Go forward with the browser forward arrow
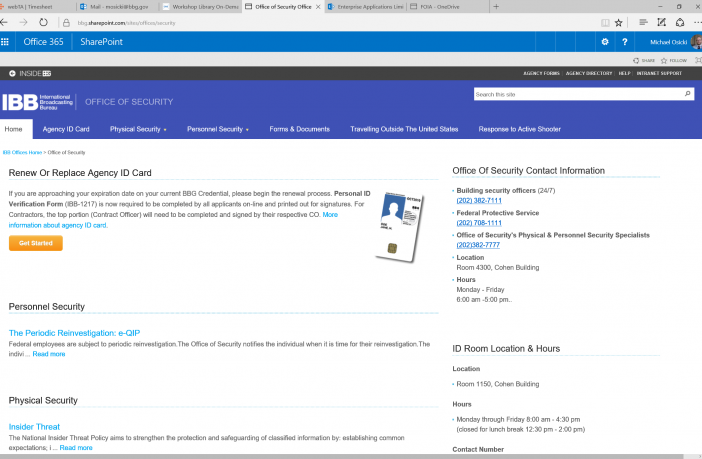This screenshot has width=702, height=459. (x=23, y=22)
